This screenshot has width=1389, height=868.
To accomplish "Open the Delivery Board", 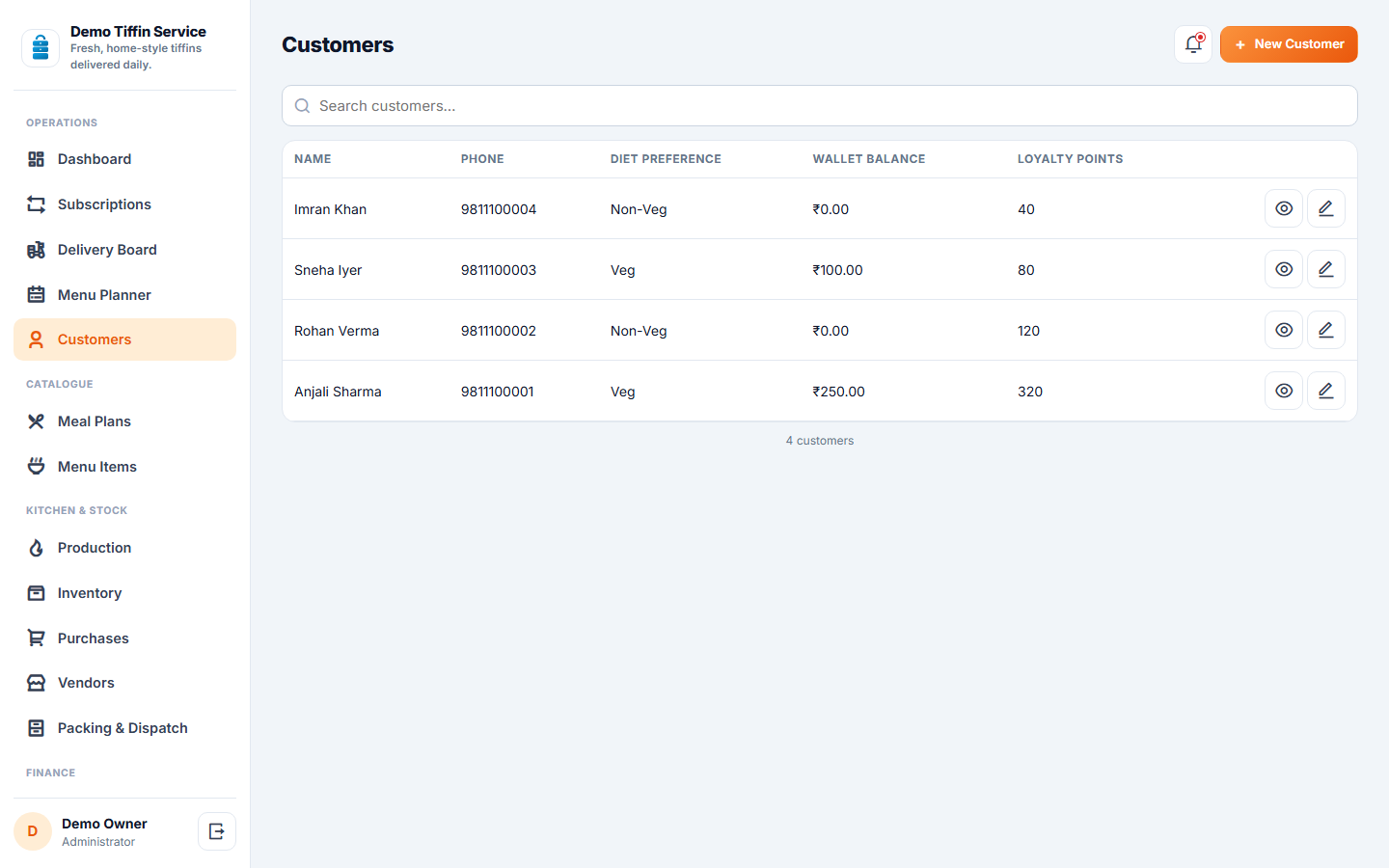I will (x=124, y=250).
